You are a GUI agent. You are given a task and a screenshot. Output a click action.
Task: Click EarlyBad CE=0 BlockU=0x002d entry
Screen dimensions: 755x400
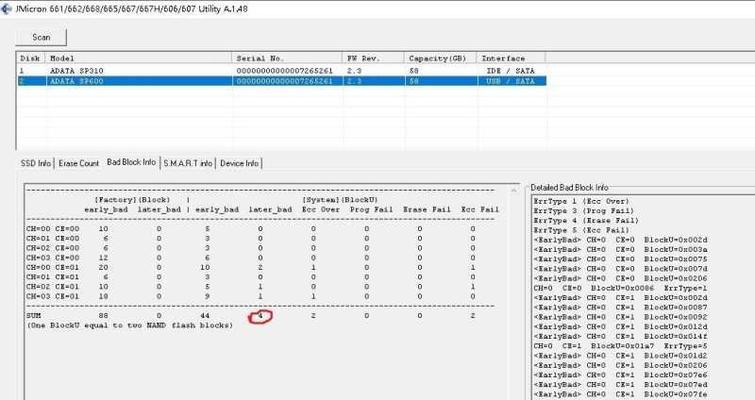[x=620, y=240]
